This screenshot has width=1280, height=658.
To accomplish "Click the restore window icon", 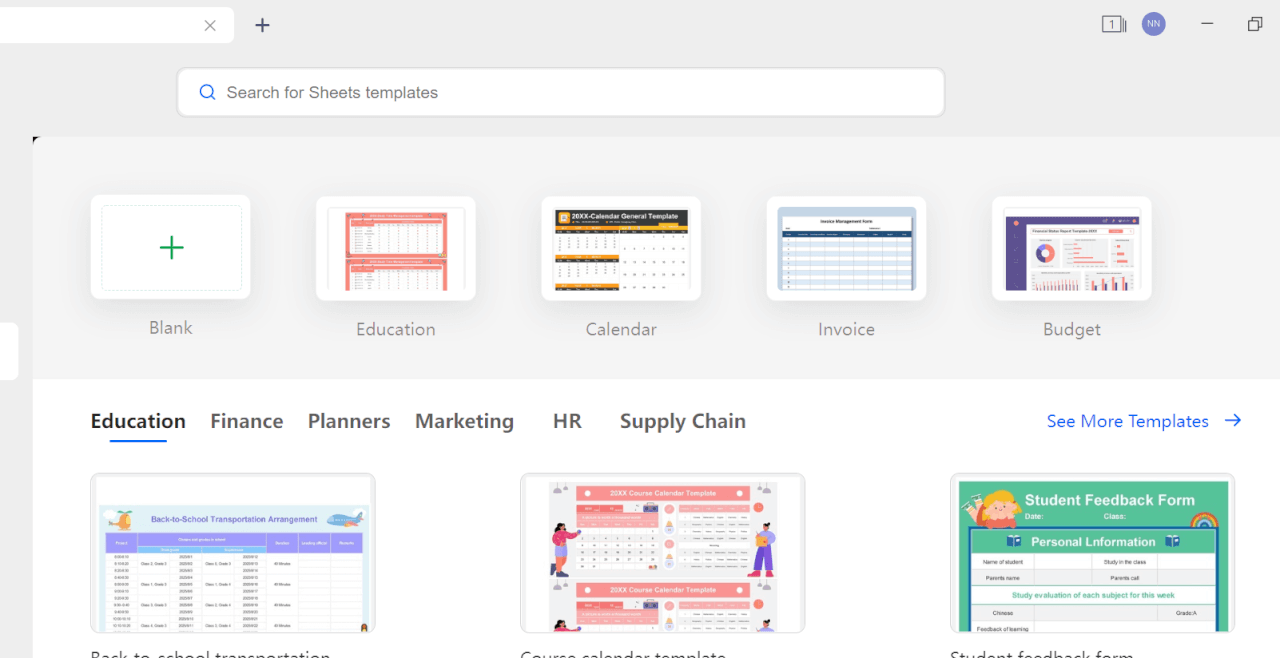I will [1254, 23].
